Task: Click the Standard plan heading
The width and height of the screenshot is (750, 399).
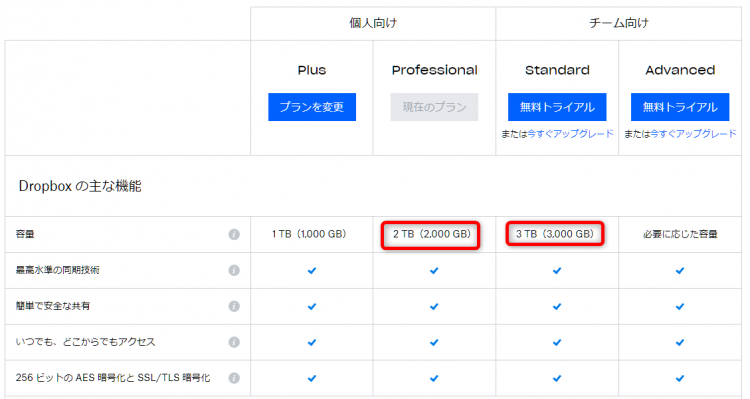Action: [557, 70]
